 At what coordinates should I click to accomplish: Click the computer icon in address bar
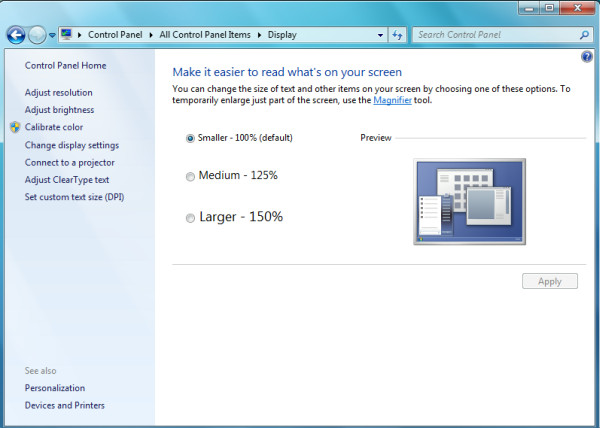[x=67, y=34]
